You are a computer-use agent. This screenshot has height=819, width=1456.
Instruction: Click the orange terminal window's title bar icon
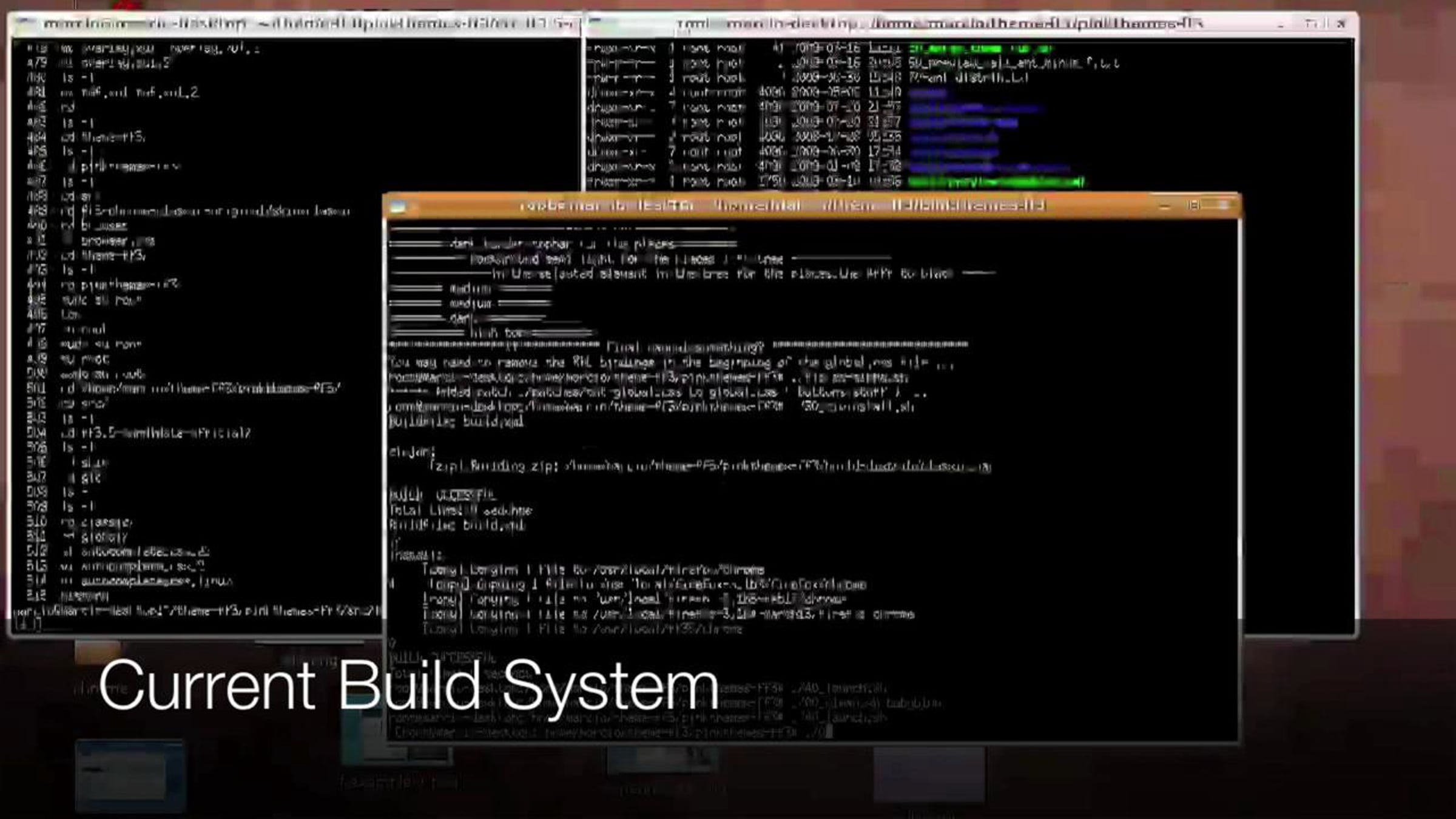(x=398, y=207)
